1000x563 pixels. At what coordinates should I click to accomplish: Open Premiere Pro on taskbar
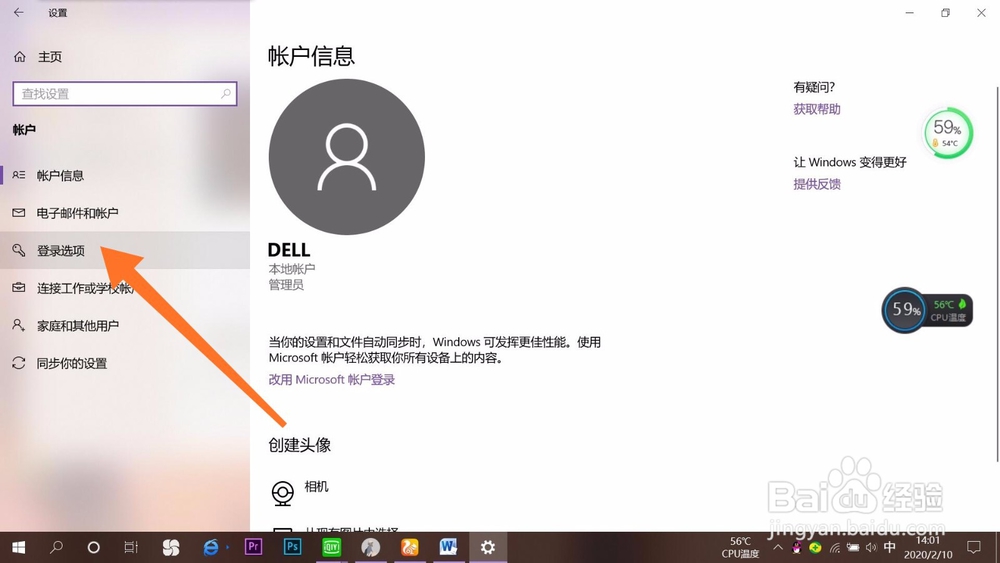253,547
